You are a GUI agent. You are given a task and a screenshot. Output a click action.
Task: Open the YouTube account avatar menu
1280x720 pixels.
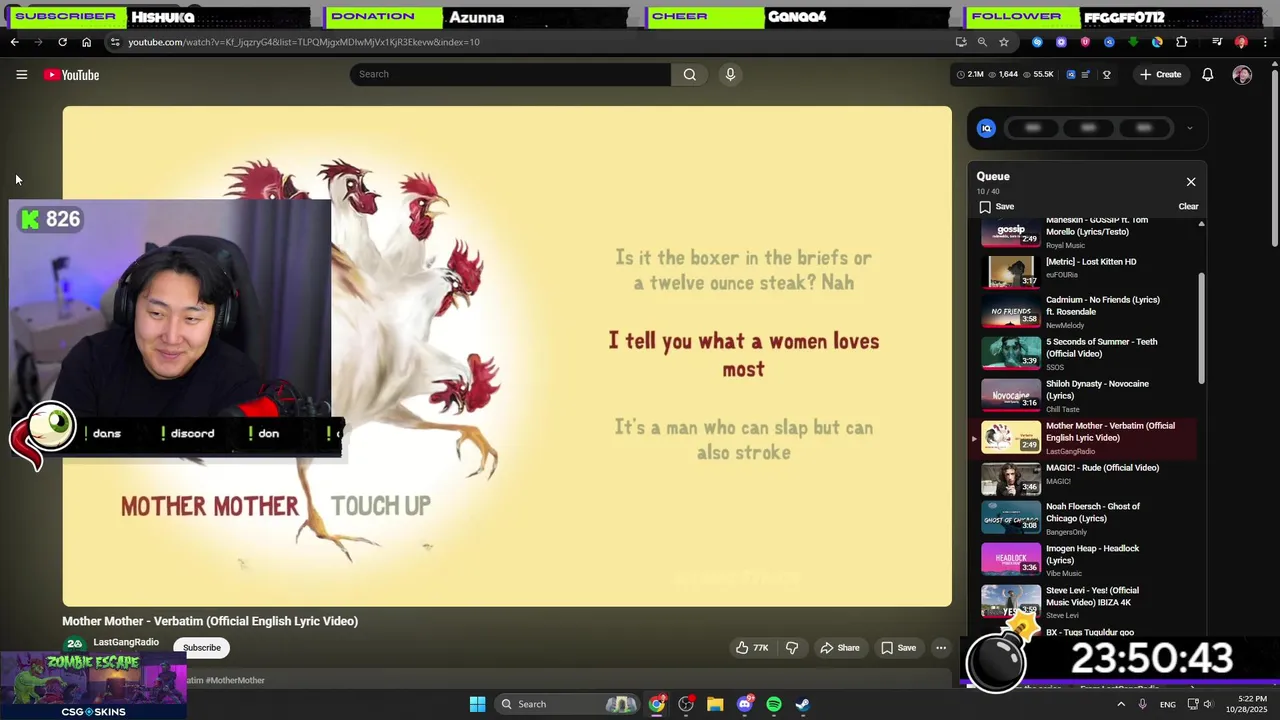1242,75
